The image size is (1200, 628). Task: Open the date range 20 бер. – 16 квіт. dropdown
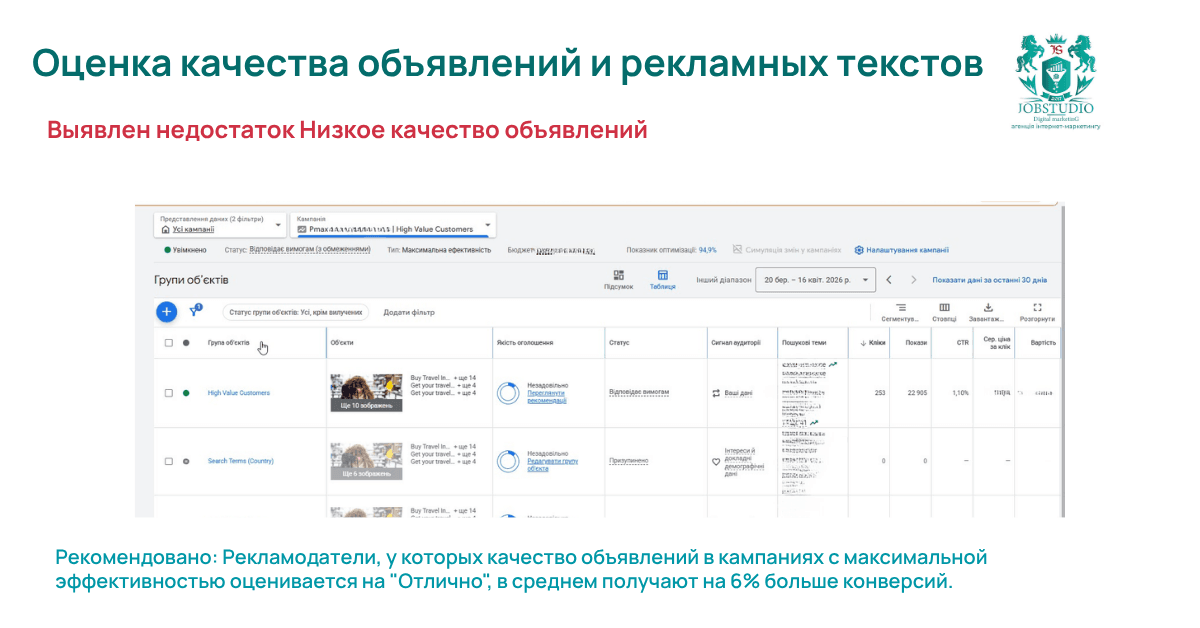click(x=815, y=280)
